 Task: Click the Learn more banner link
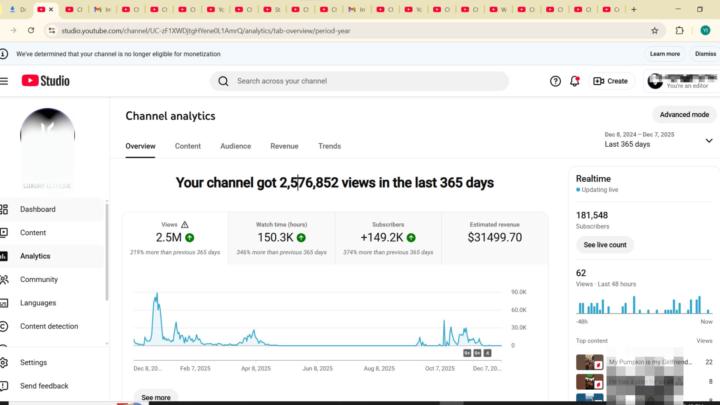[665, 54]
